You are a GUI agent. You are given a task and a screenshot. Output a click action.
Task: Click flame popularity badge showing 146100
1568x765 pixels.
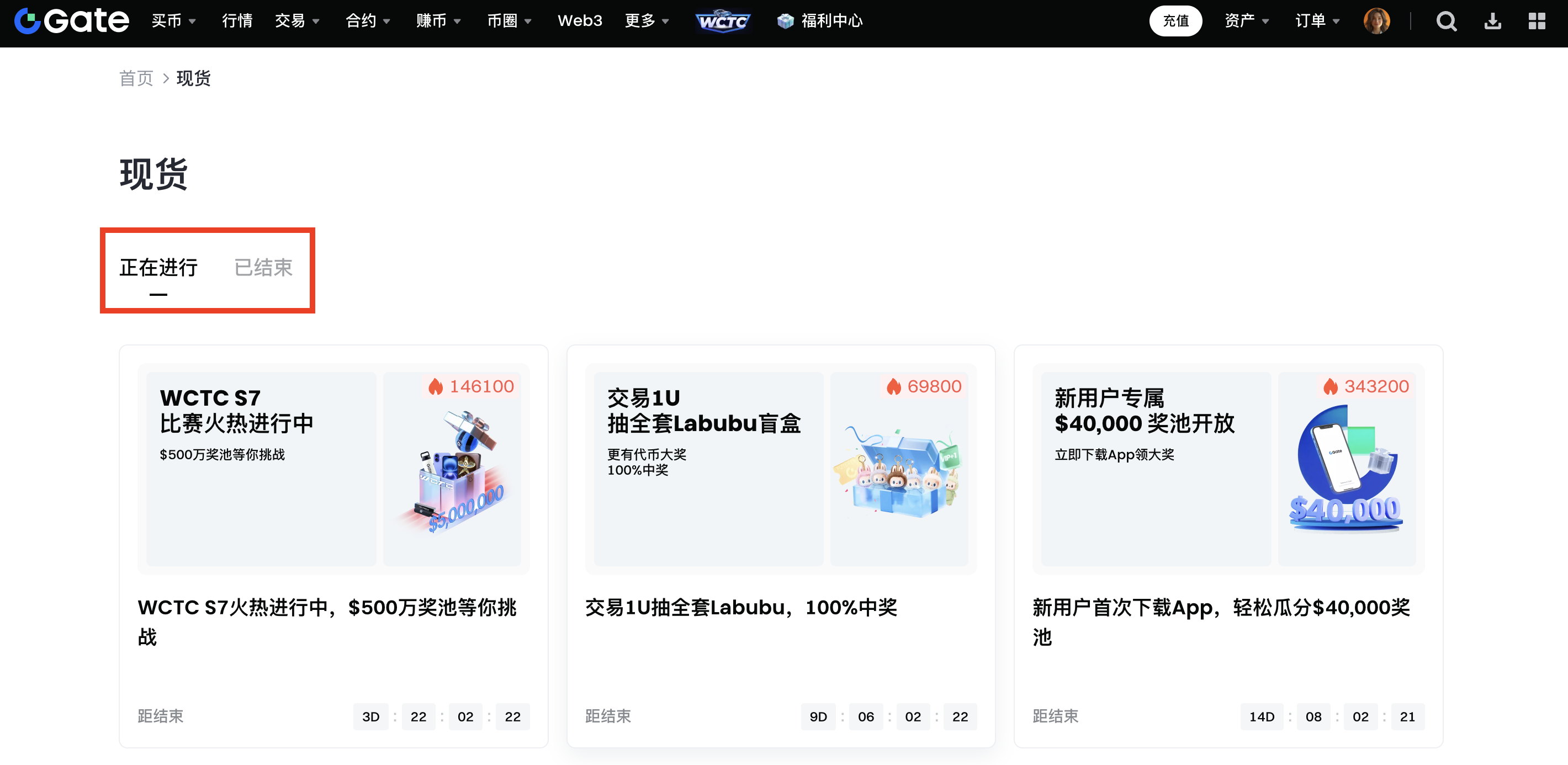point(471,386)
